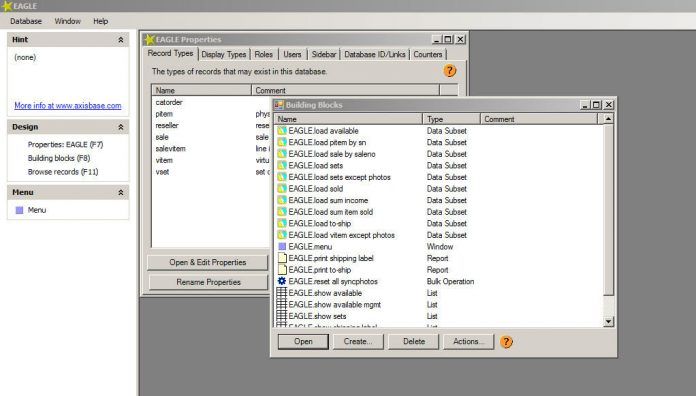Click the icon beside EAGLE.load pitem by sn
696x396 pixels.
(281, 142)
